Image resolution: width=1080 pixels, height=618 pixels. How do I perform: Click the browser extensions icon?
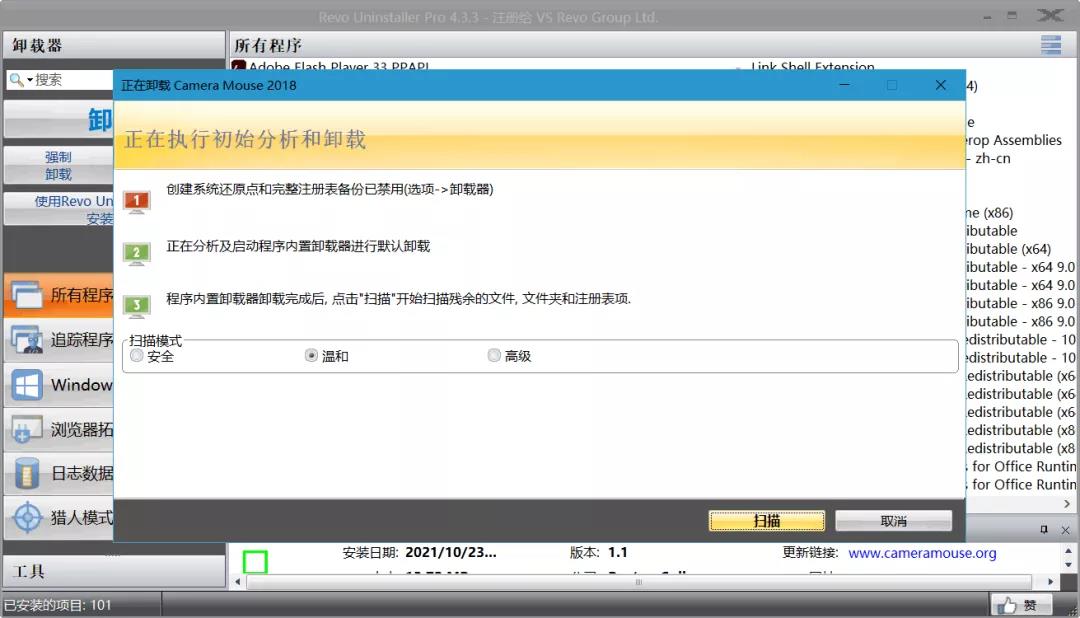[x=27, y=429]
